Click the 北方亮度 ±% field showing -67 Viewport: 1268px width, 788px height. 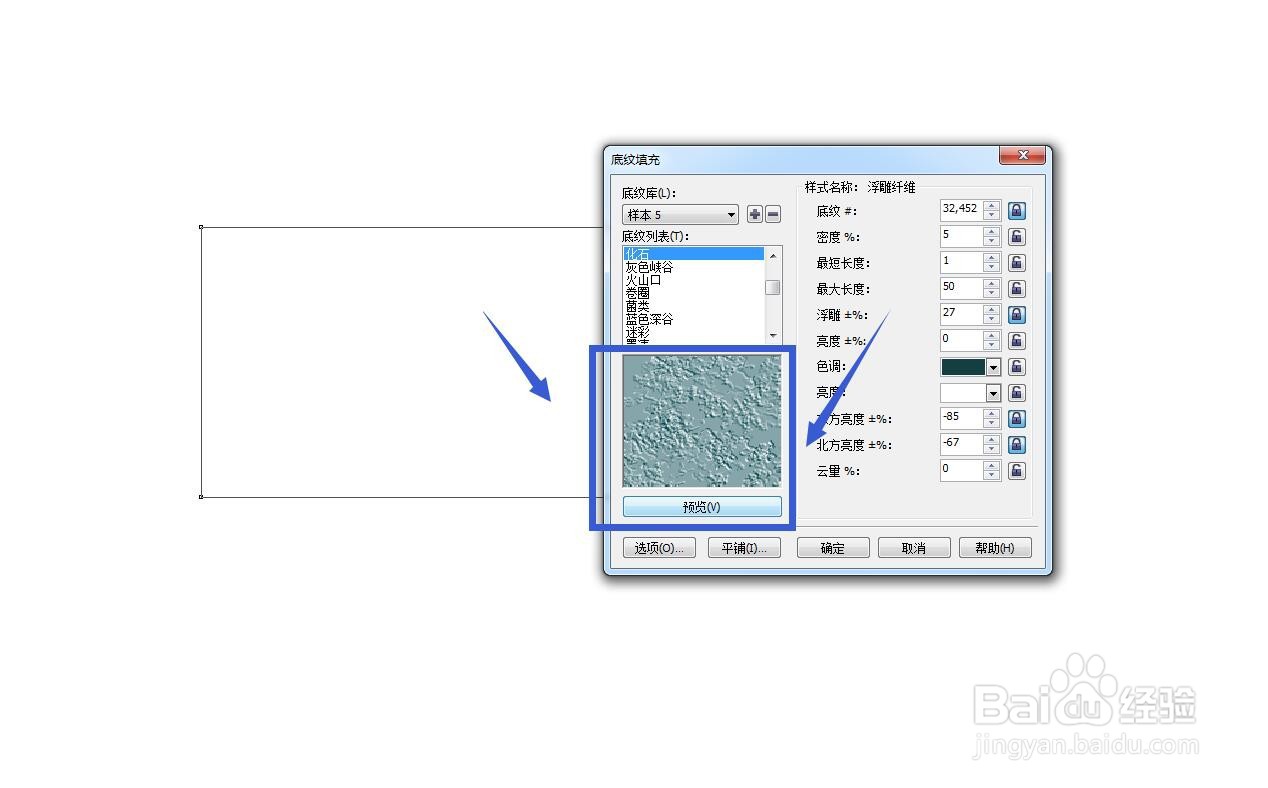(961, 444)
